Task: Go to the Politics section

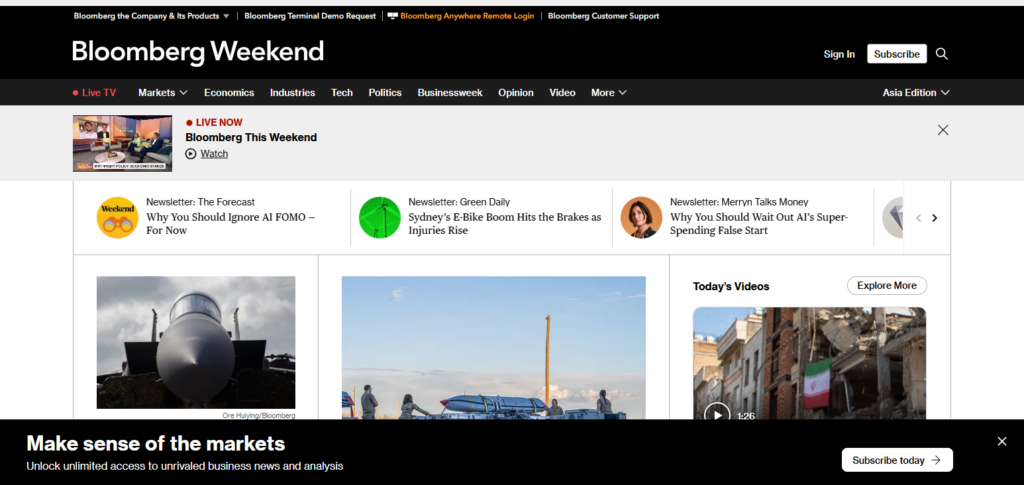Action: [x=385, y=93]
